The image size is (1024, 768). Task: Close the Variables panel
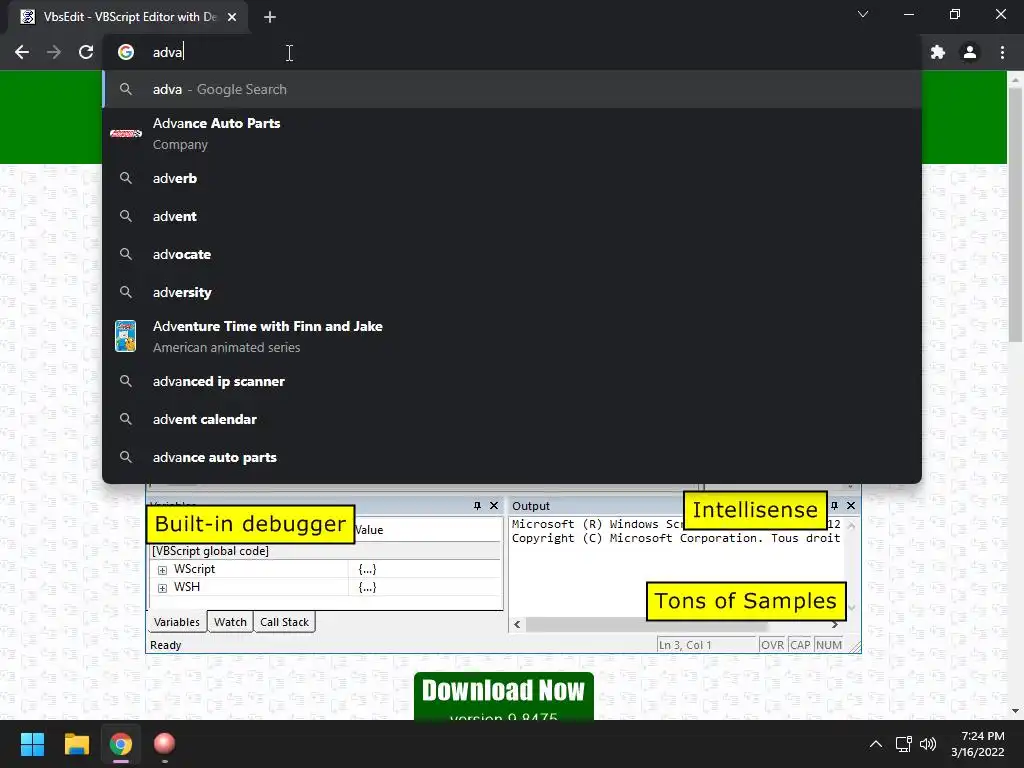click(x=494, y=505)
